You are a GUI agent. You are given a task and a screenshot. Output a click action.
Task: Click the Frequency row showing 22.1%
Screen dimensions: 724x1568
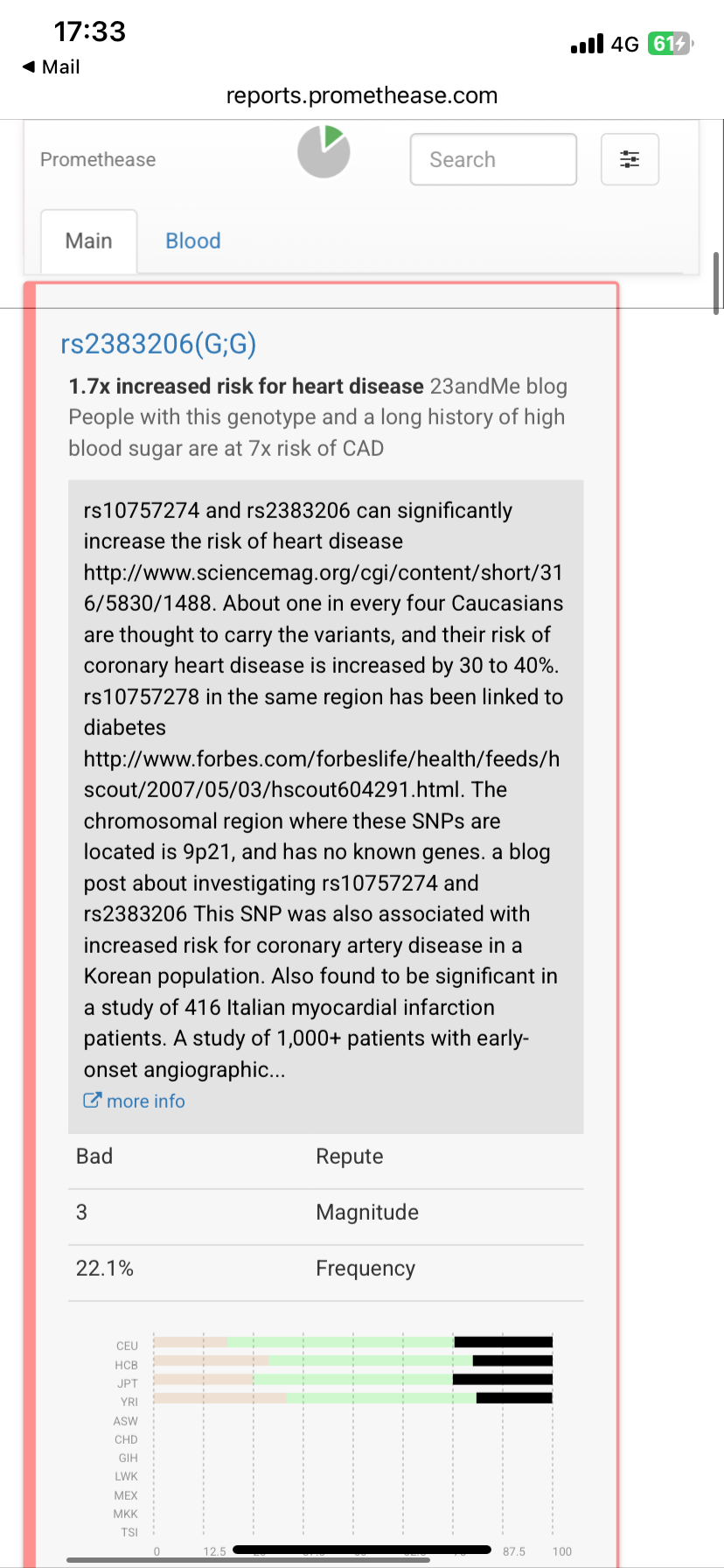326,1269
